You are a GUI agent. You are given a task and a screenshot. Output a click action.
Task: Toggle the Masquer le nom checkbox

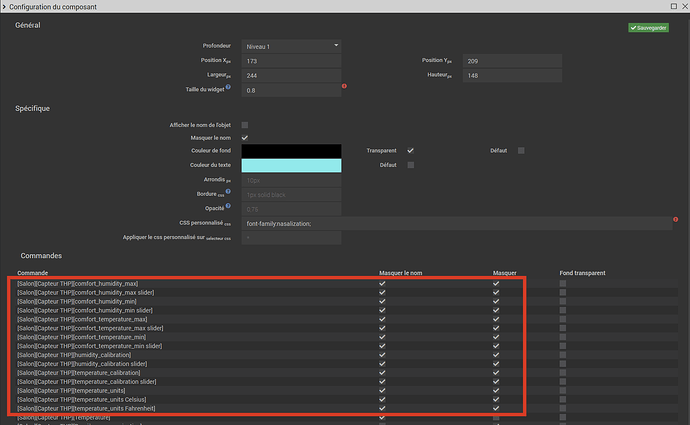coord(245,138)
